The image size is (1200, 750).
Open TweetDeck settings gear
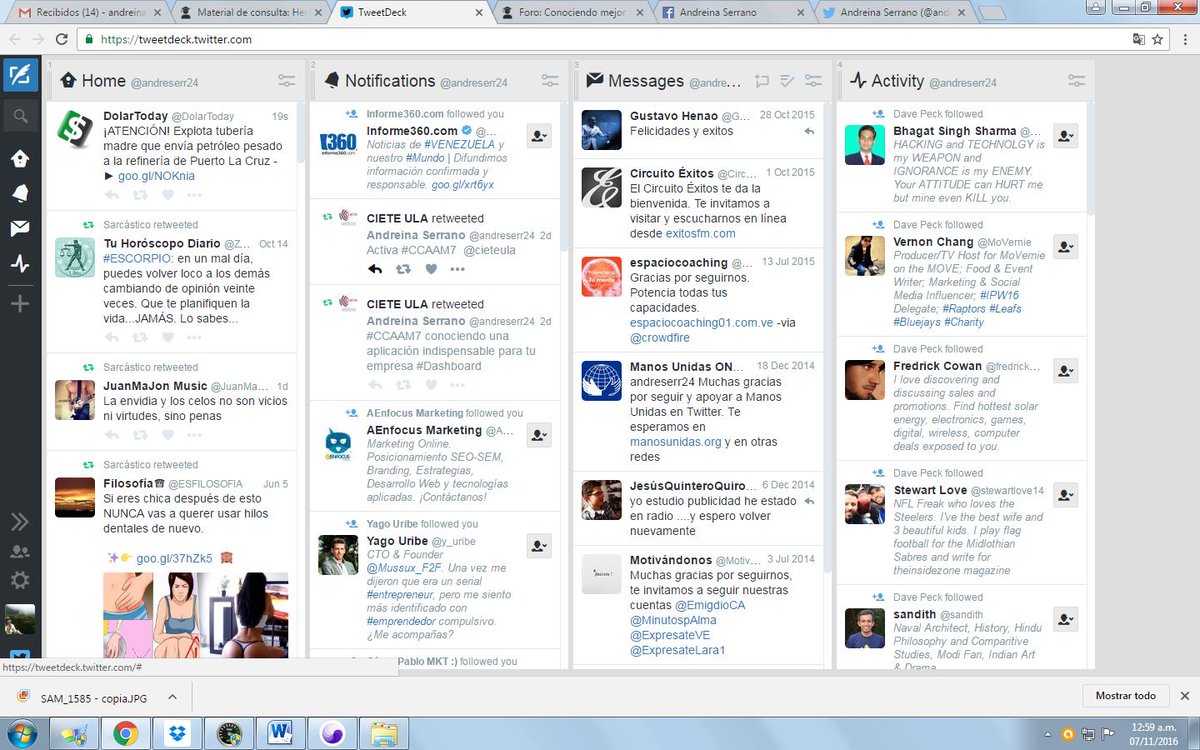(x=20, y=580)
